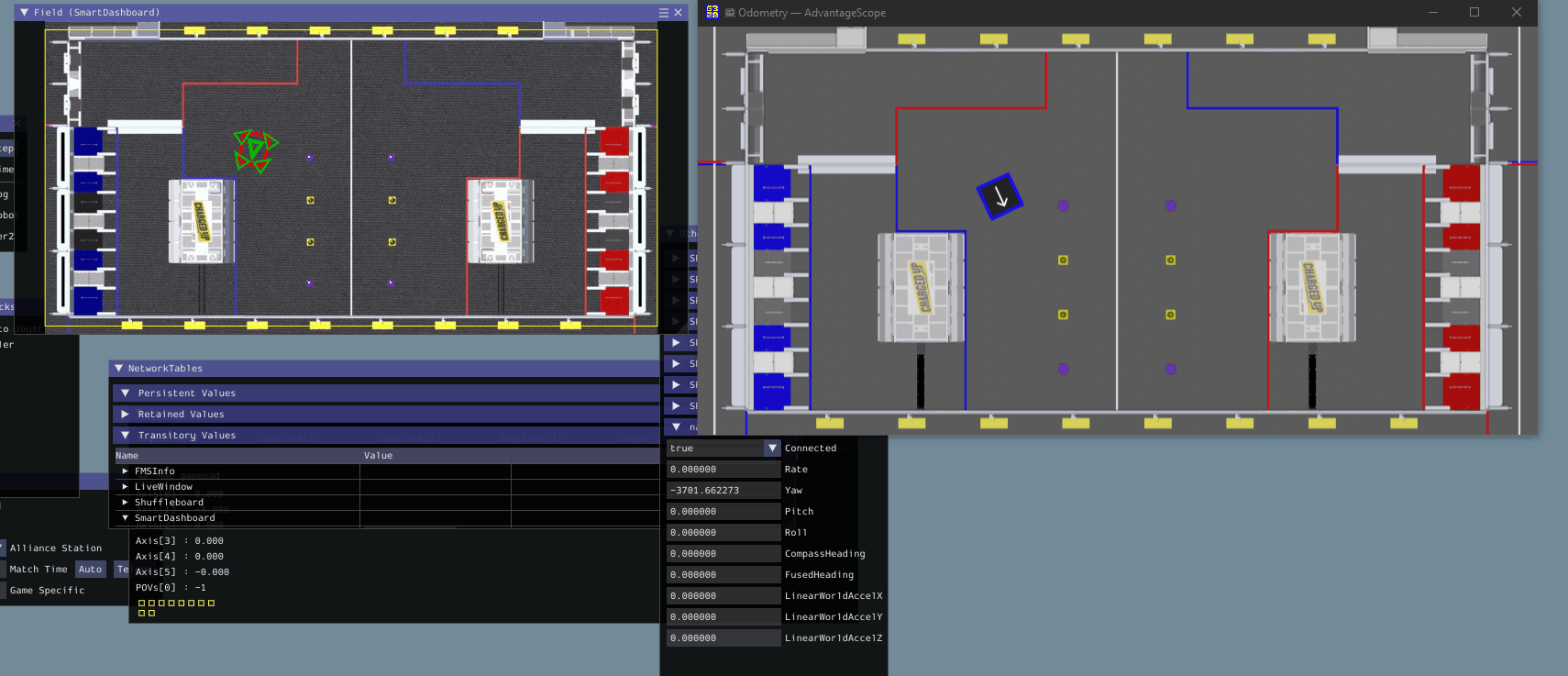The image size is (1568, 676).
Task: Select the blue robot arrow in AdvantageScope odometry
Action: [x=999, y=196]
